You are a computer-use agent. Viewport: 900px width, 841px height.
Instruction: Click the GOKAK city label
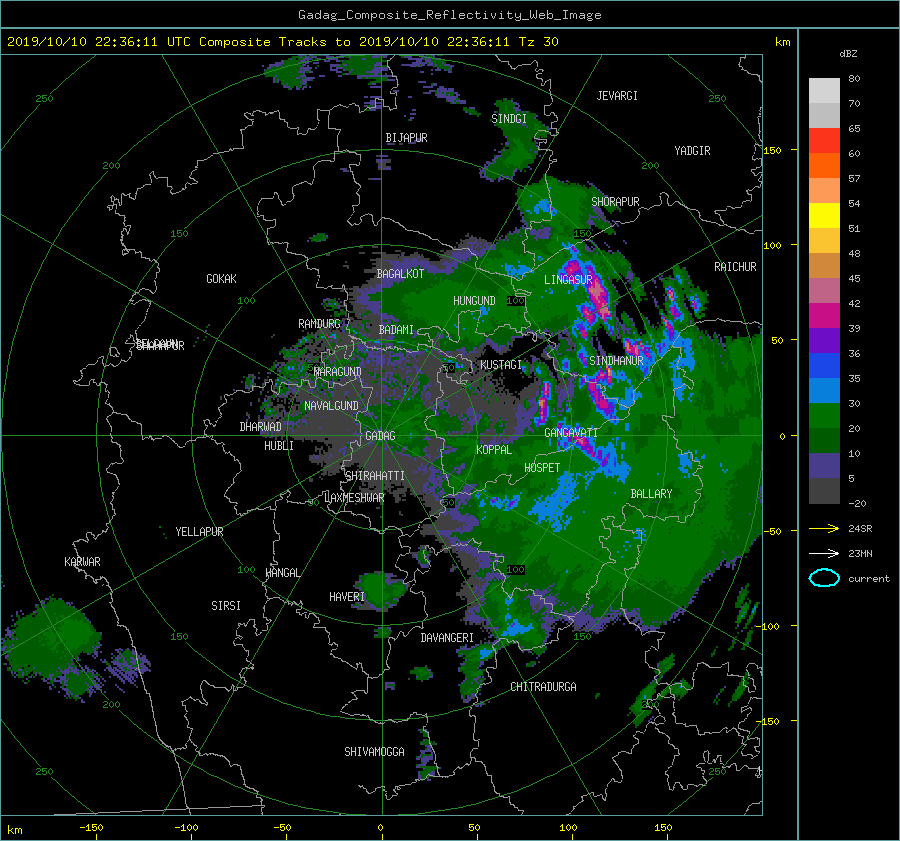pos(221,279)
